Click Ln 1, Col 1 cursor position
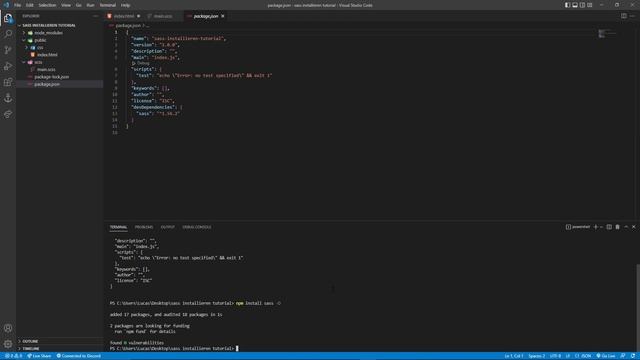This screenshot has height=360, width=640. tap(514, 356)
